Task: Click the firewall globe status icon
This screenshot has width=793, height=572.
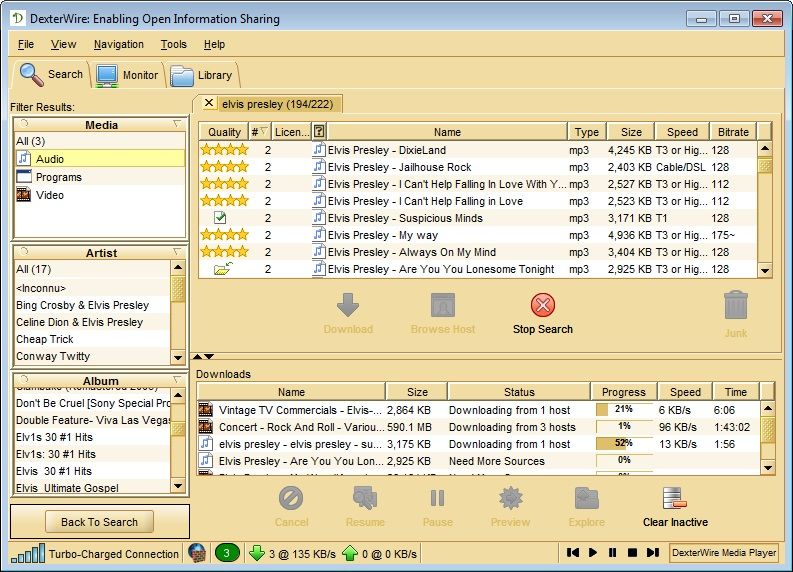Action: pos(197,553)
